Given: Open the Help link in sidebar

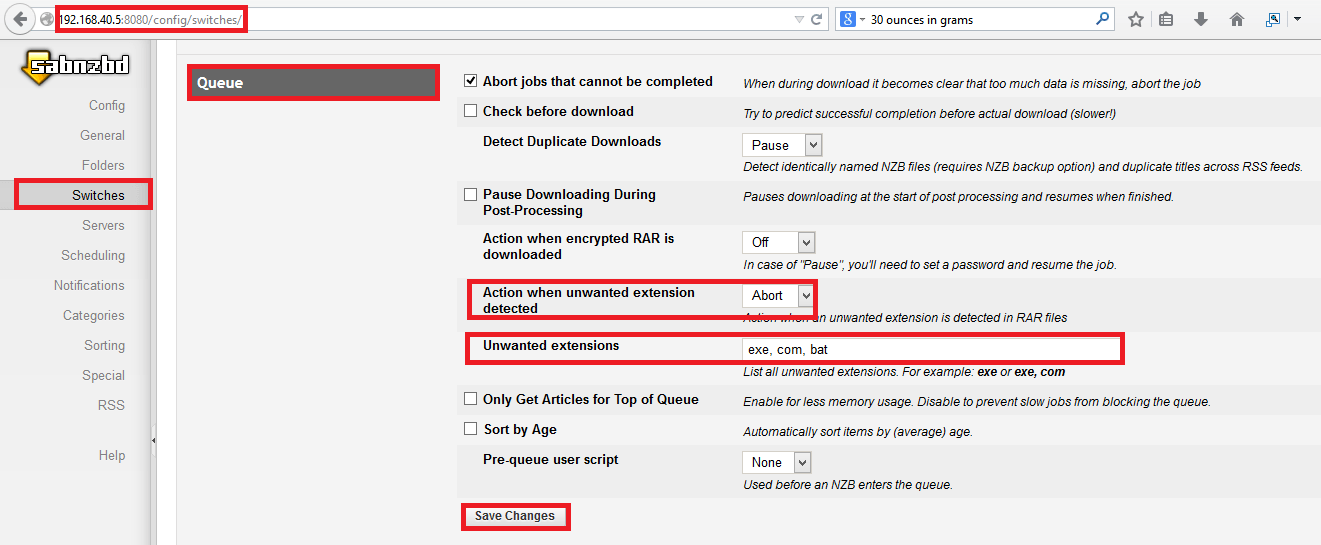Looking at the screenshot, I should coord(112,455).
